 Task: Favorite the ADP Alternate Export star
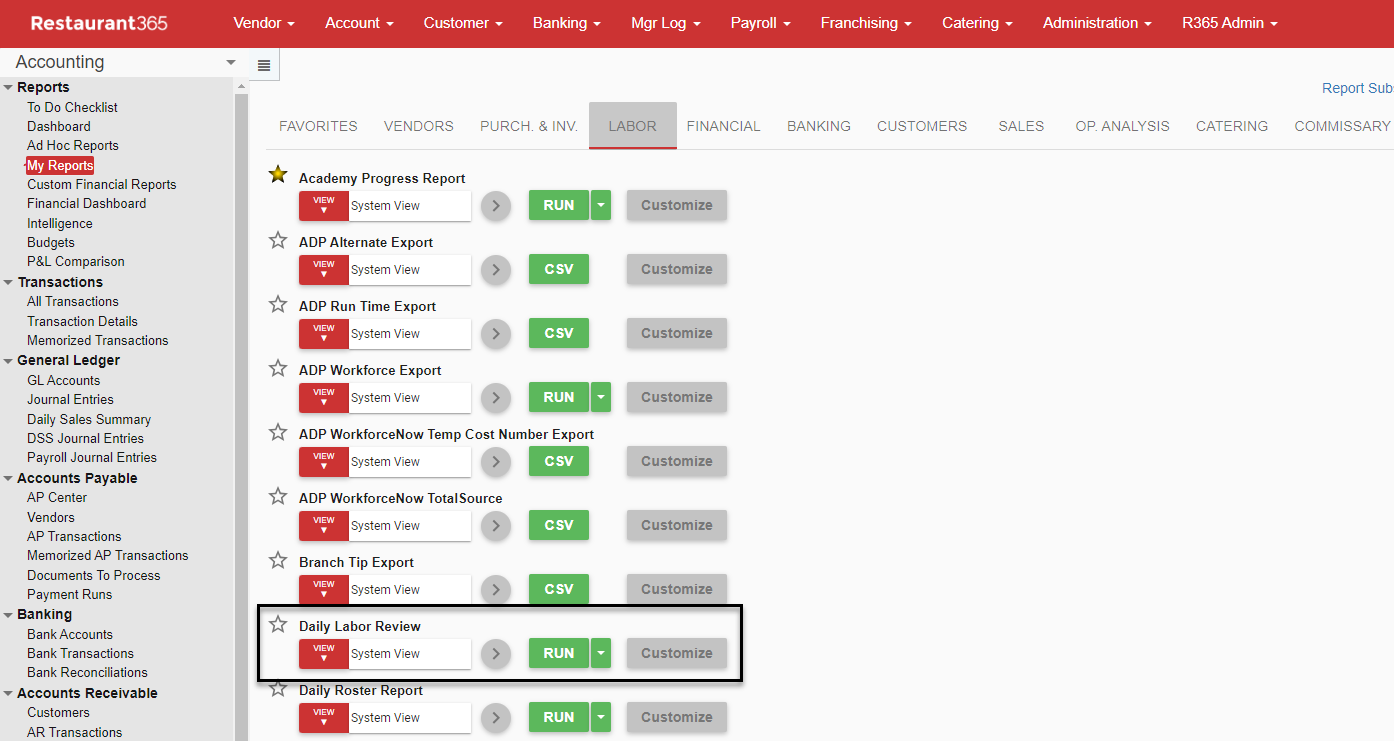pyautogui.click(x=278, y=240)
